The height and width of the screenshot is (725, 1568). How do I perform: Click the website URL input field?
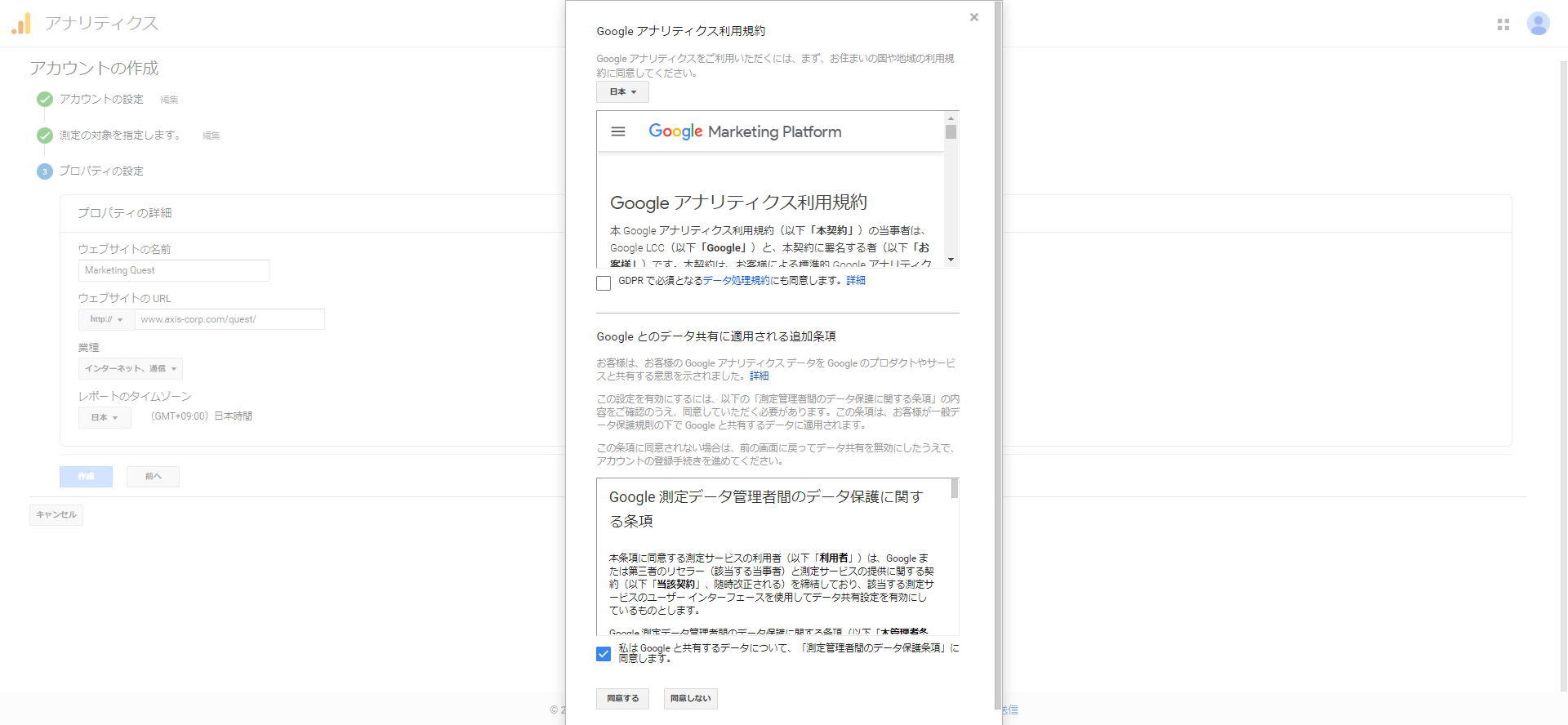(229, 319)
